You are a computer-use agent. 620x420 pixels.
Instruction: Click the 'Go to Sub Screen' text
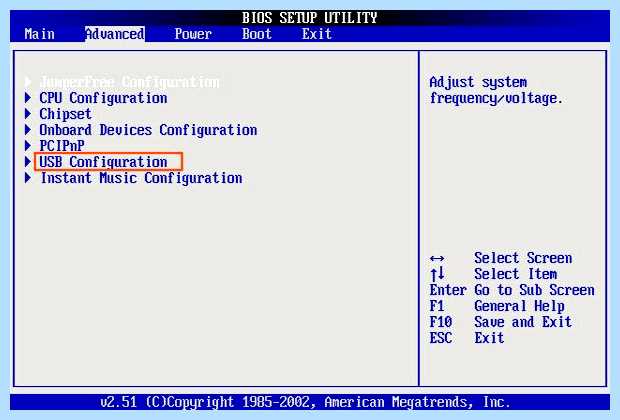pyautogui.click(x=534, y=290)
